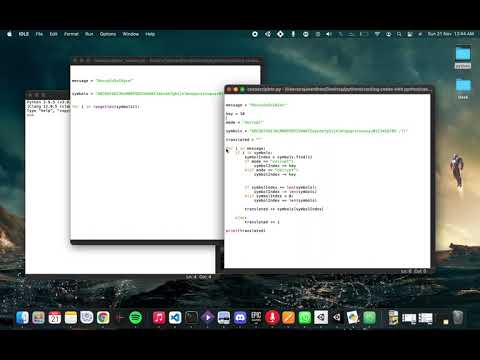Image resolution: width=480 pixels, height=360 pixels.
Task: Open the red microphone app in Dock
Action: point(272,318)
